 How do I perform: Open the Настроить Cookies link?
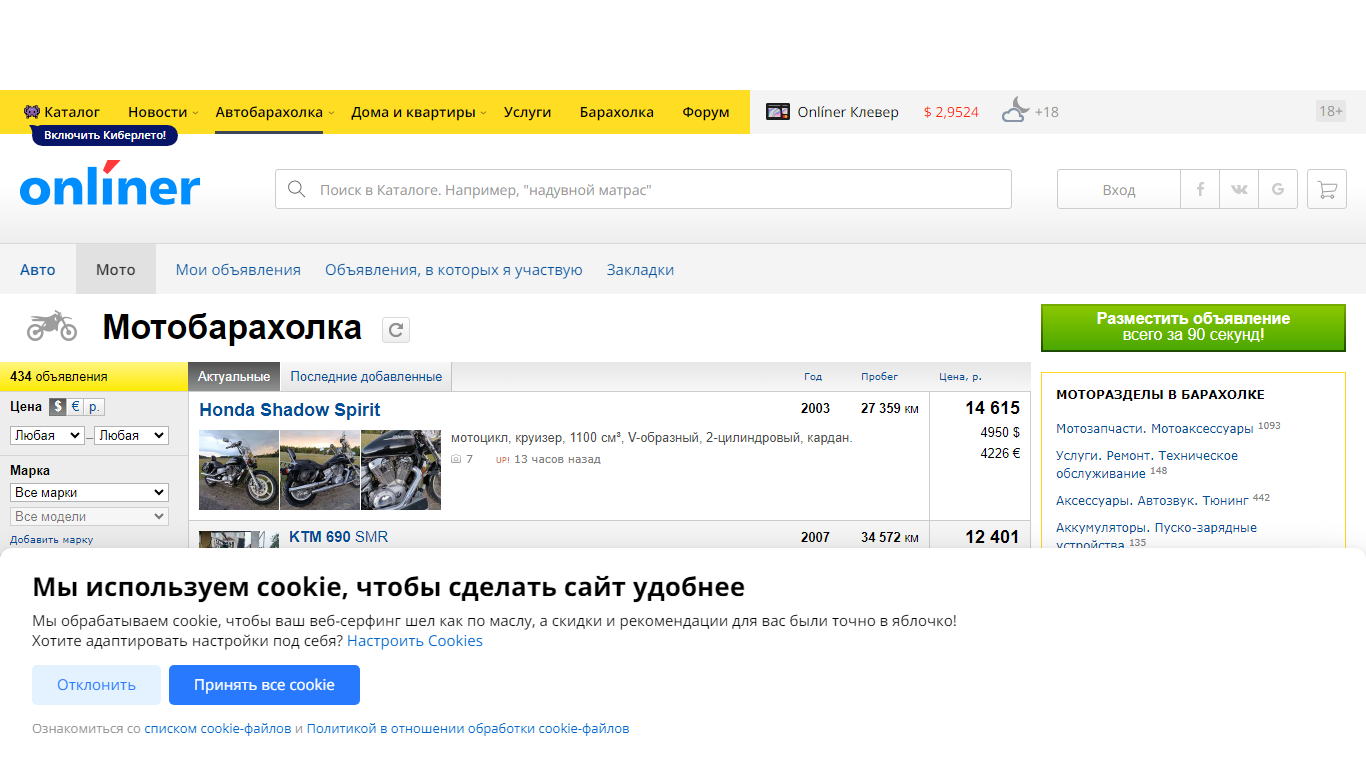point(415,641)
